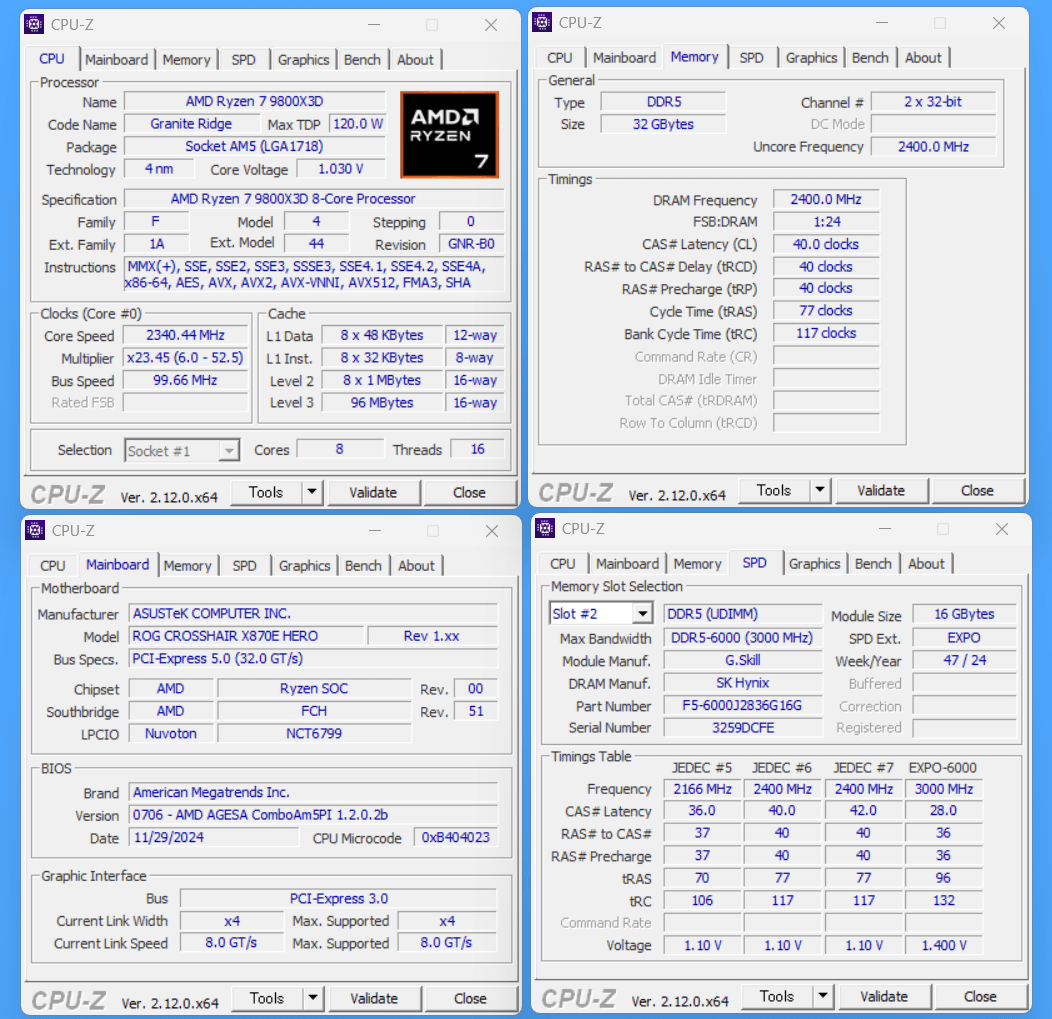Expand Tools dropdown arrow in Mainboard window

point(313,998)
